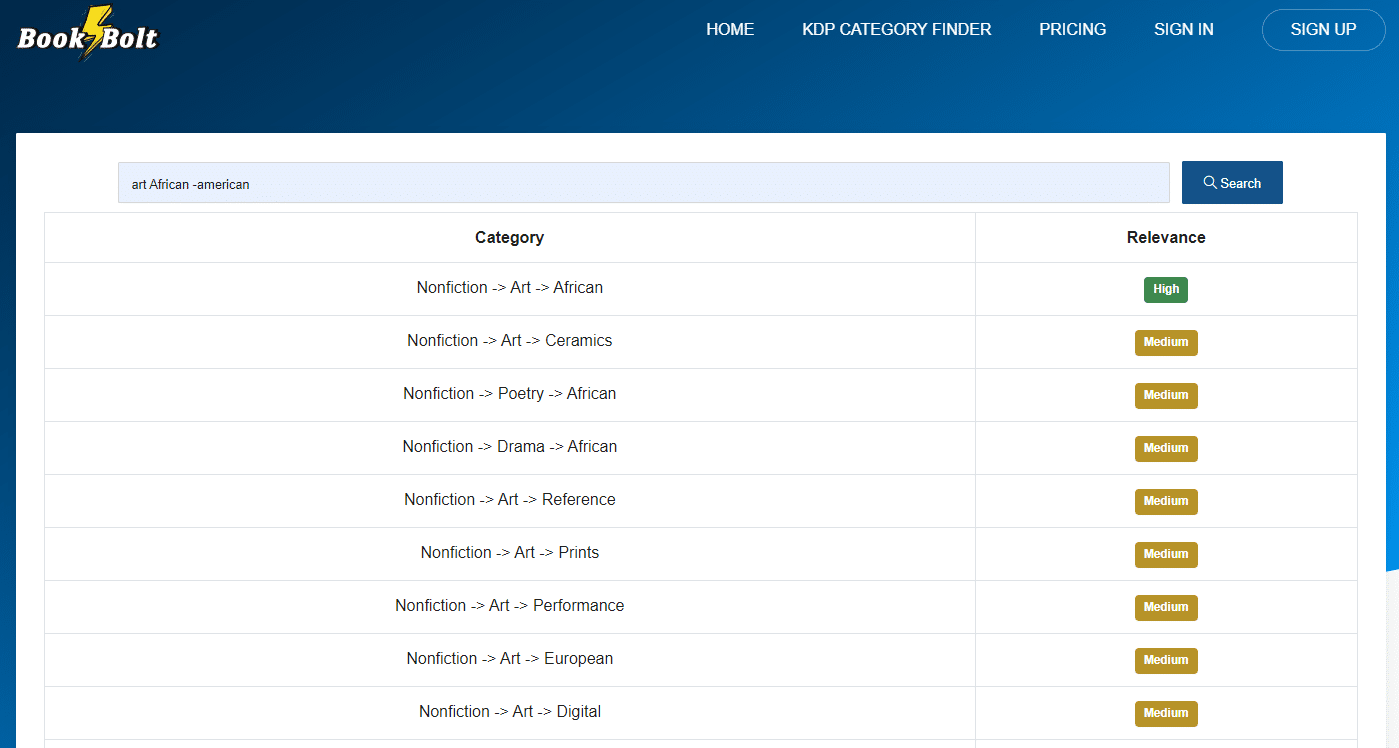Click the Search button

[x=1232, y=183]
